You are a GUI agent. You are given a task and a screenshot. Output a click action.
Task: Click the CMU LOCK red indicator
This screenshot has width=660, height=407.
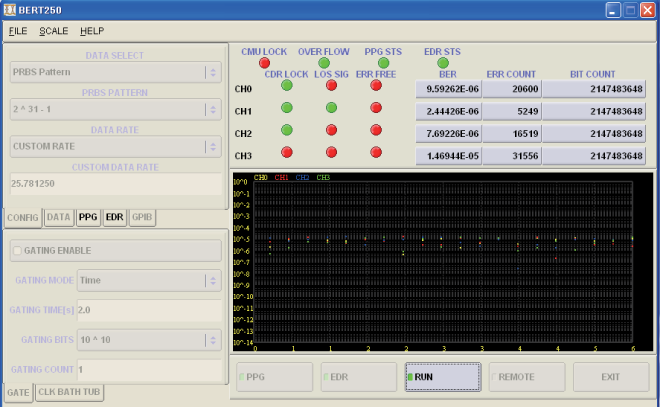point(264,63)
